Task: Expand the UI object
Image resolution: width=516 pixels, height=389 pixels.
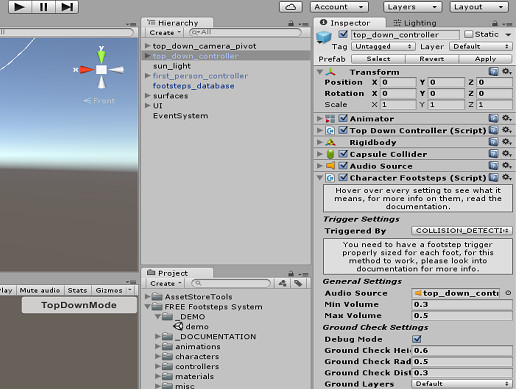Action: click(x=147, y=106)
